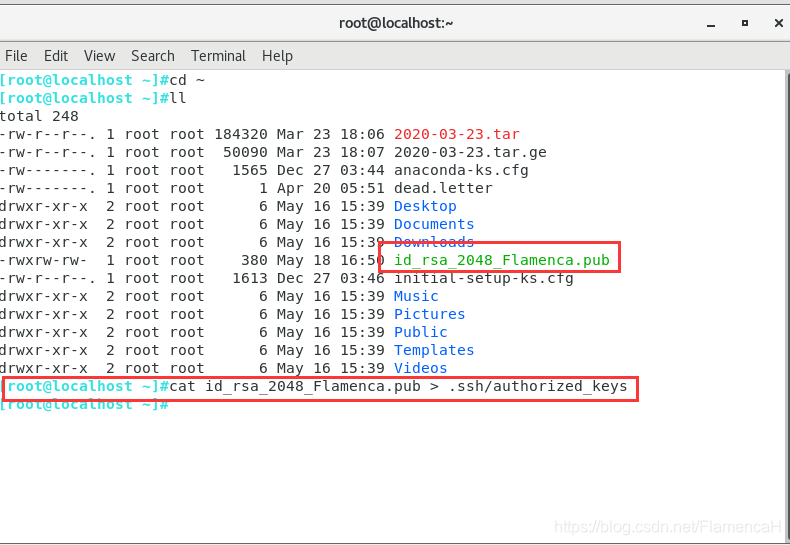Click the Desktop directory name
This screenshot has height=545, width=790.
(425, 207)
